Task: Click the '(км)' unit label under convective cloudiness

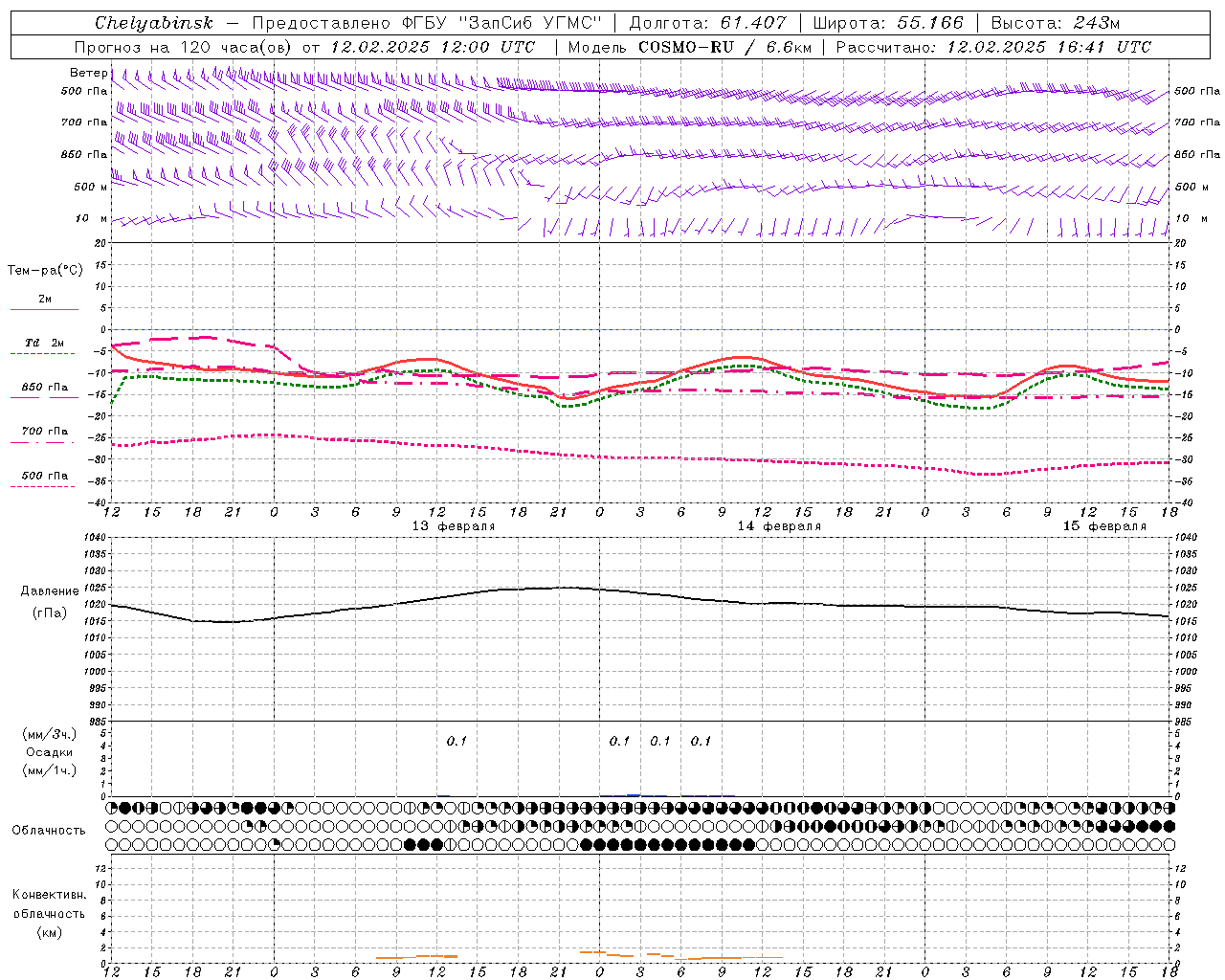Action: (x=49, y=932)
